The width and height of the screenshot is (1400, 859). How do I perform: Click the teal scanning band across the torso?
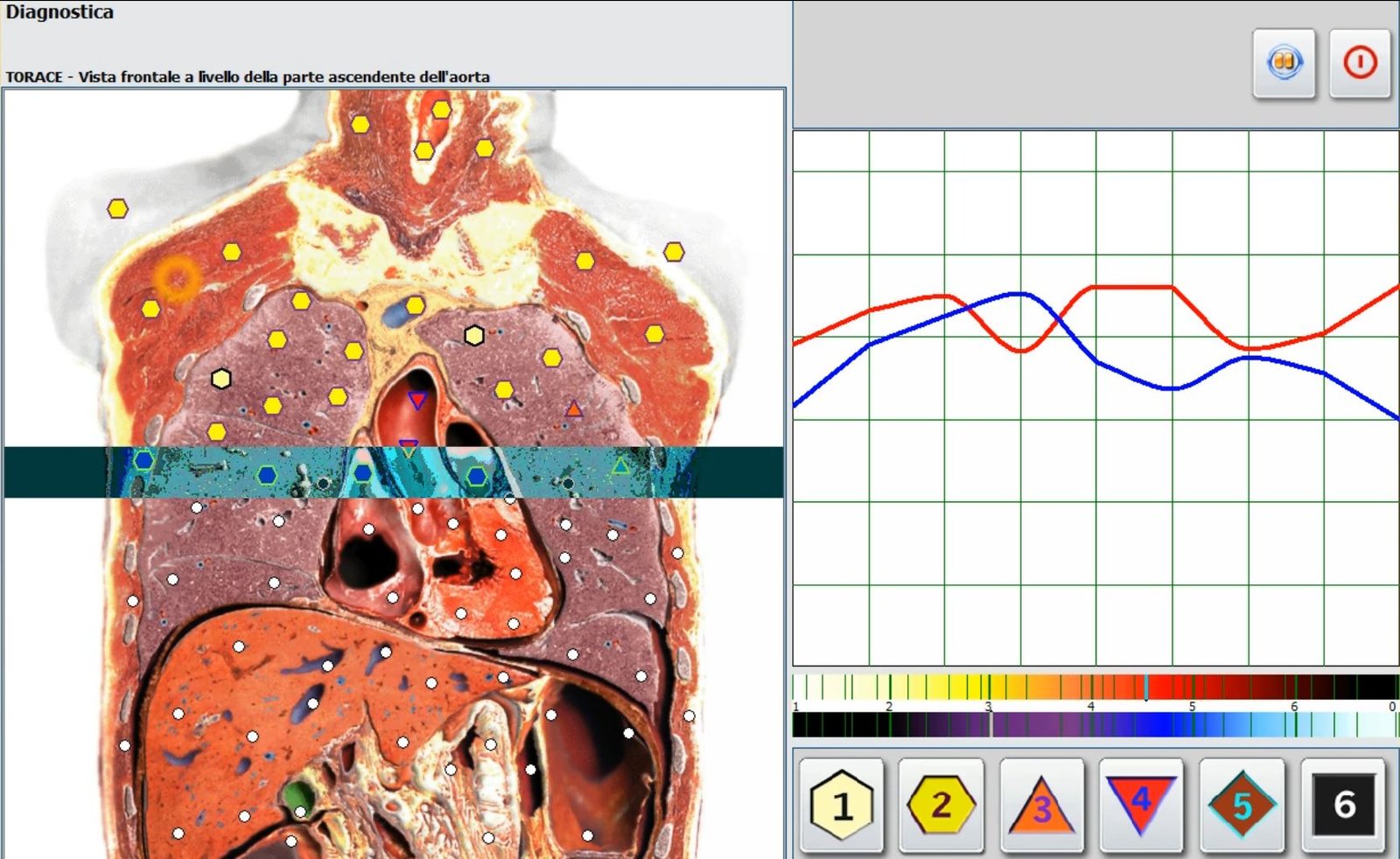point(393,472)
